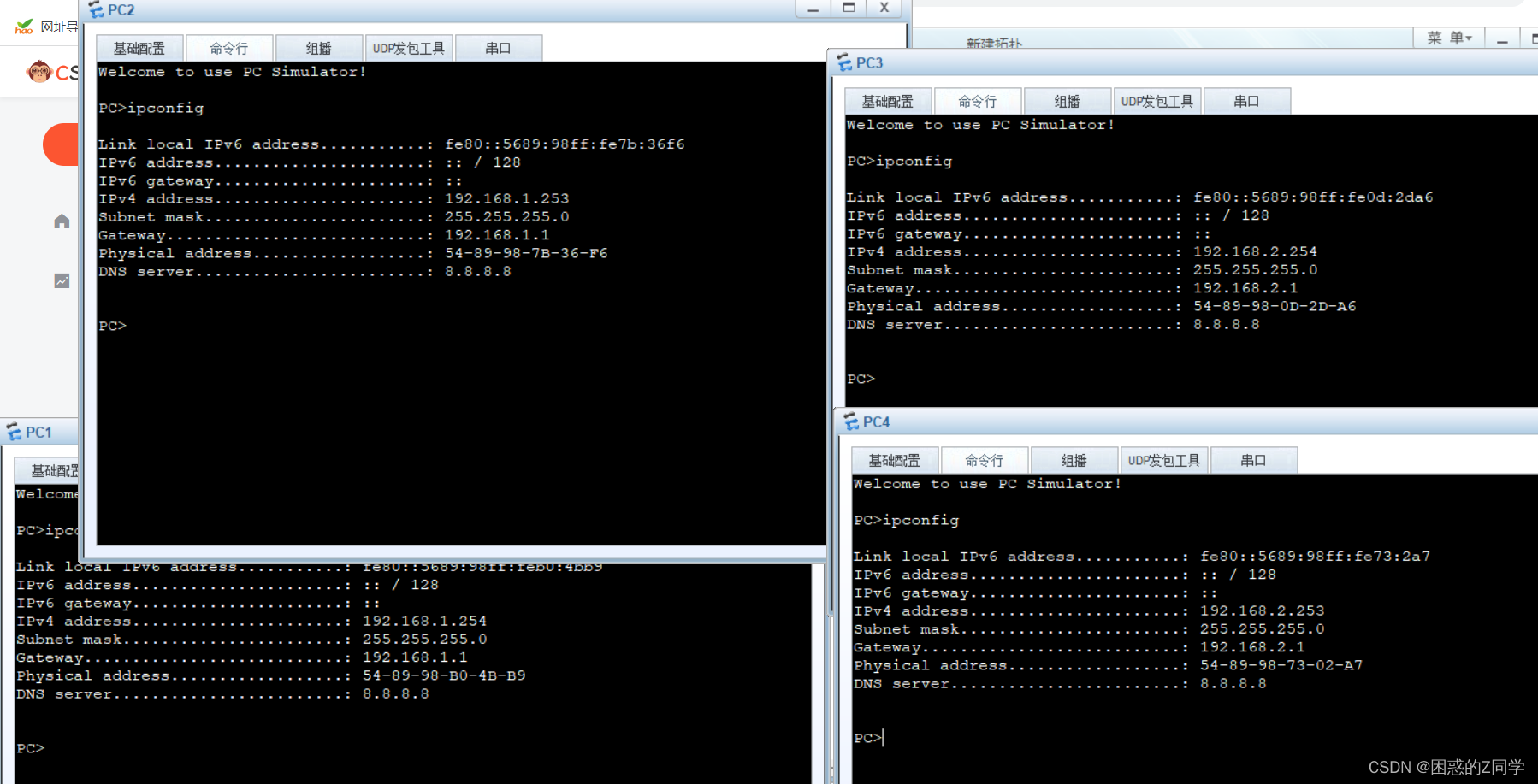Click the PC1 window title icon

[x=14, y=433]
